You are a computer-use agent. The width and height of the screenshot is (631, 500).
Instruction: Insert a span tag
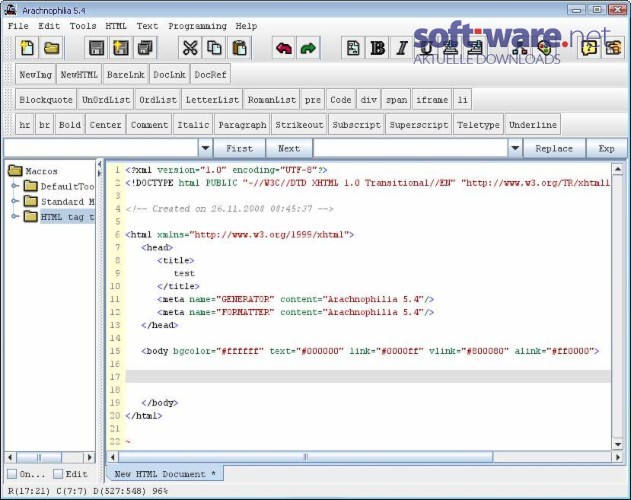point(396,99)
